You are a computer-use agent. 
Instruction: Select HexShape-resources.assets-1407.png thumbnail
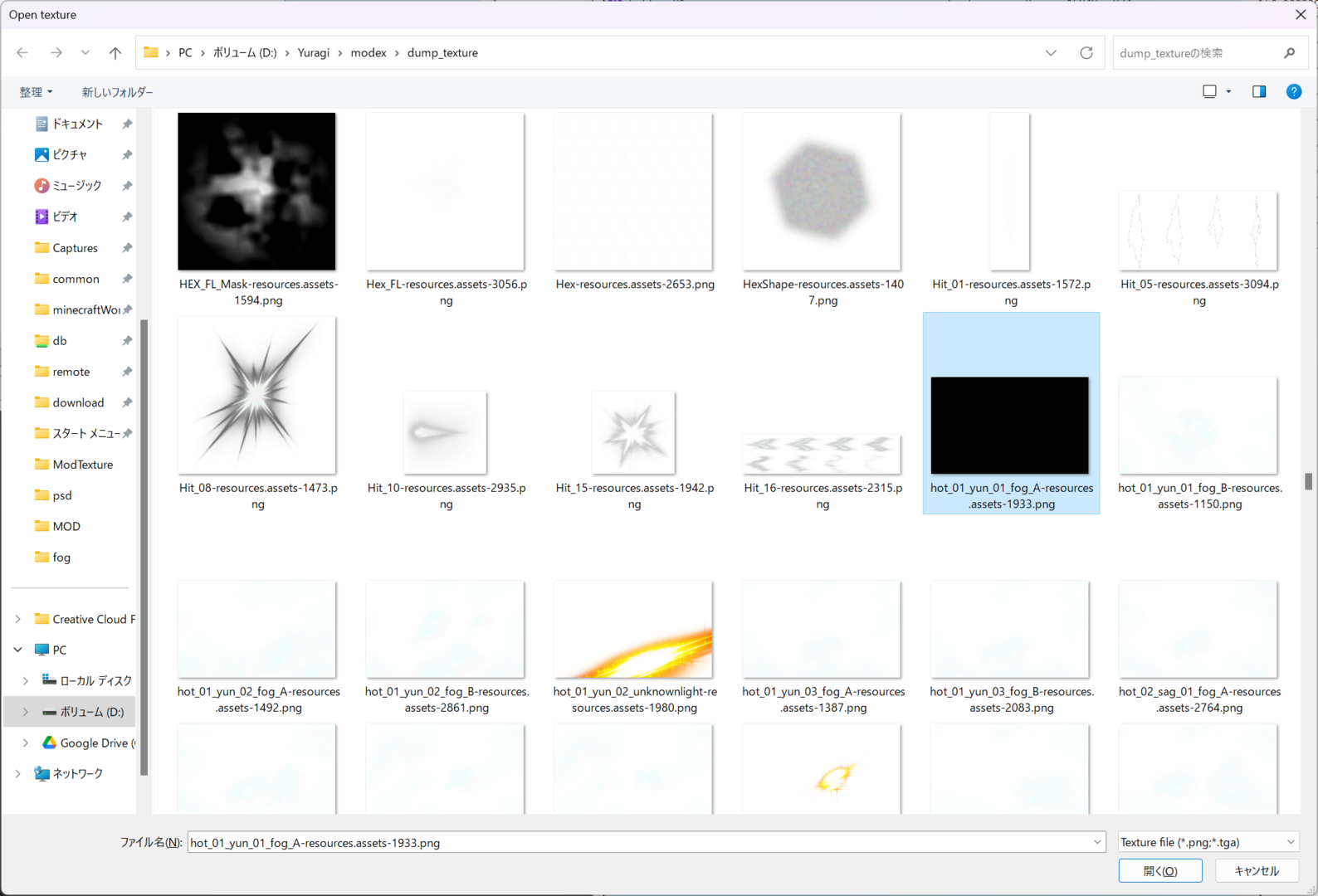[x=822, y=192]
